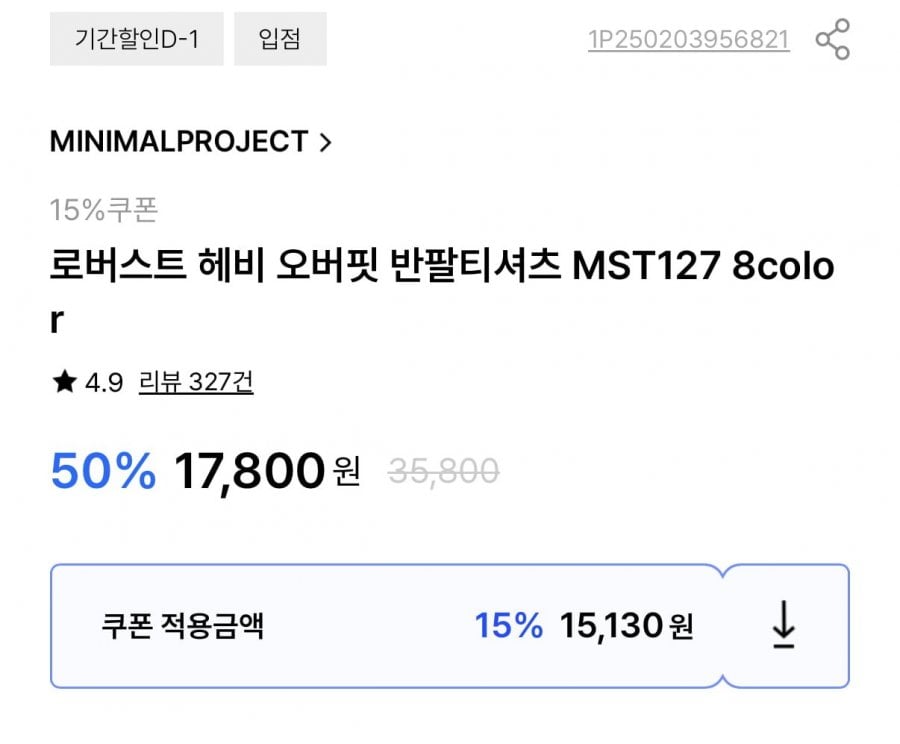Viewport: 900px width, 744px height.
Task: Download the coupon with the arrow icon
Action: coord(784,626)
